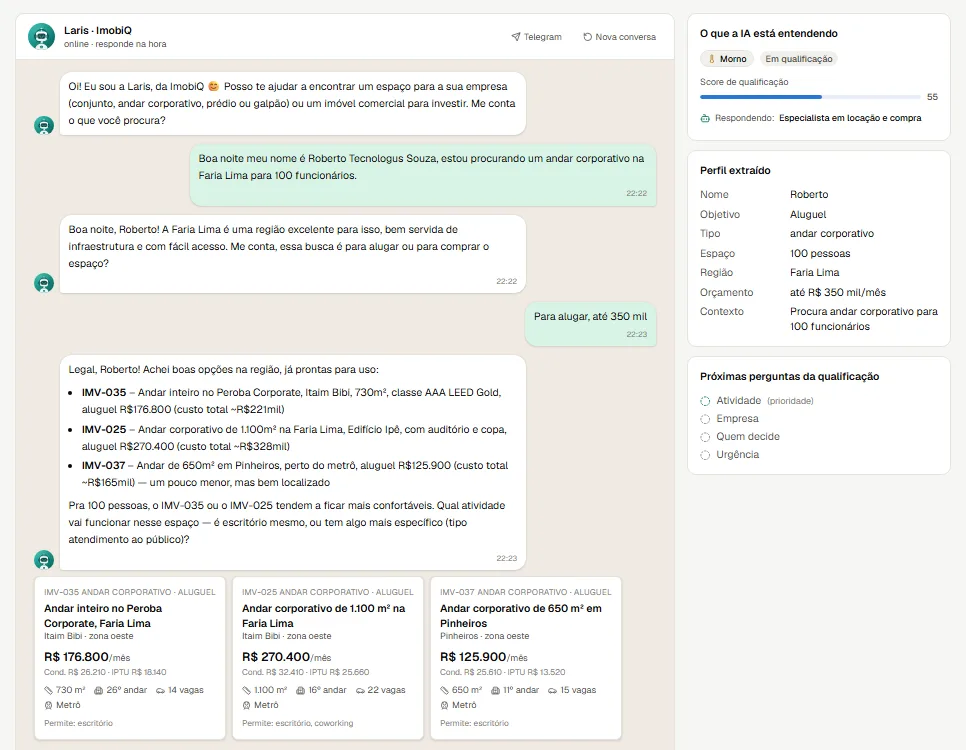Viewport: 966px width, 750px height.
Task: Click the R$ 125.900/mês price
Action: click(x=484, y=657)
